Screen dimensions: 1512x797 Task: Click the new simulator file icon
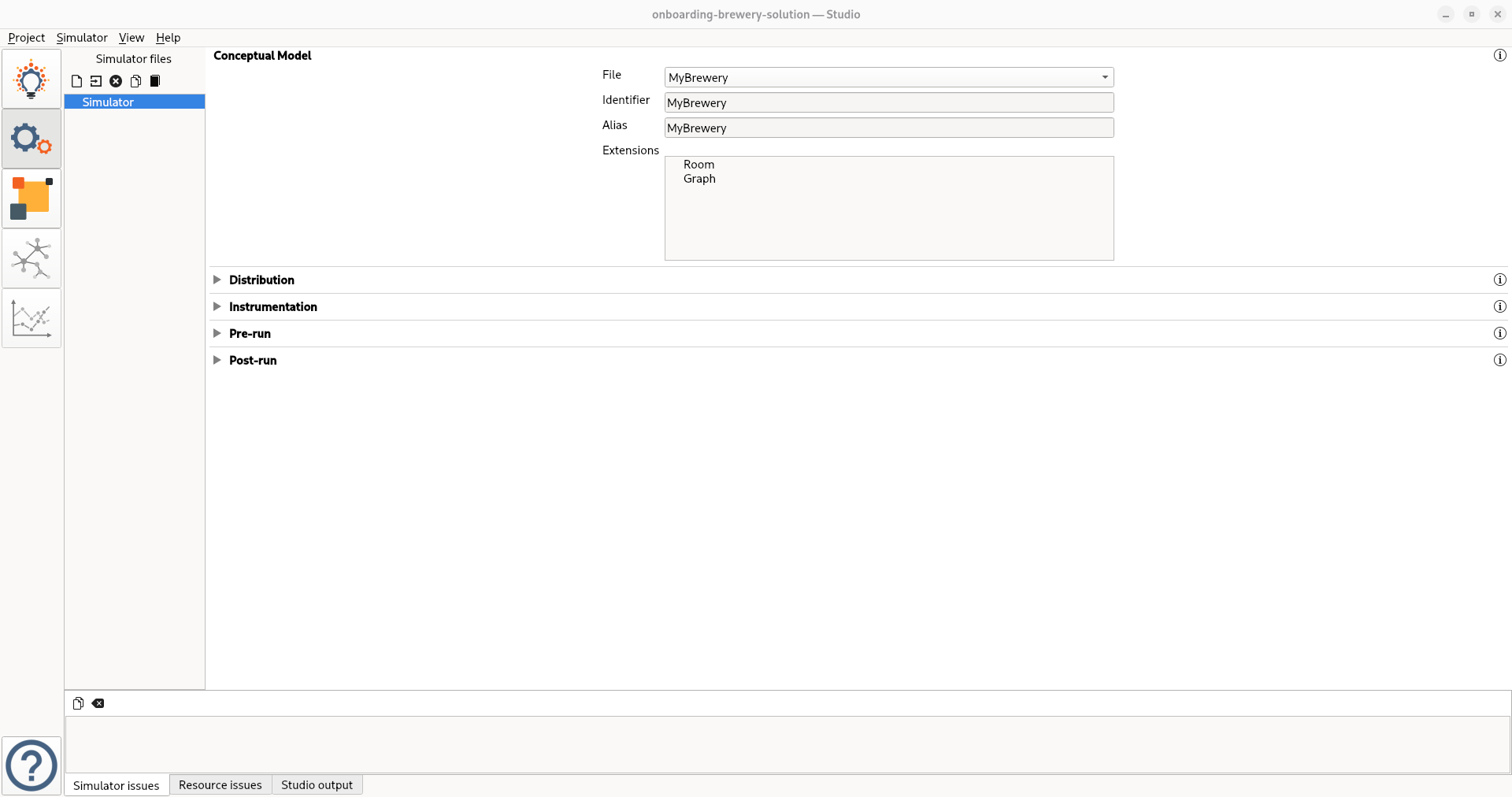(x=76, y=81)
